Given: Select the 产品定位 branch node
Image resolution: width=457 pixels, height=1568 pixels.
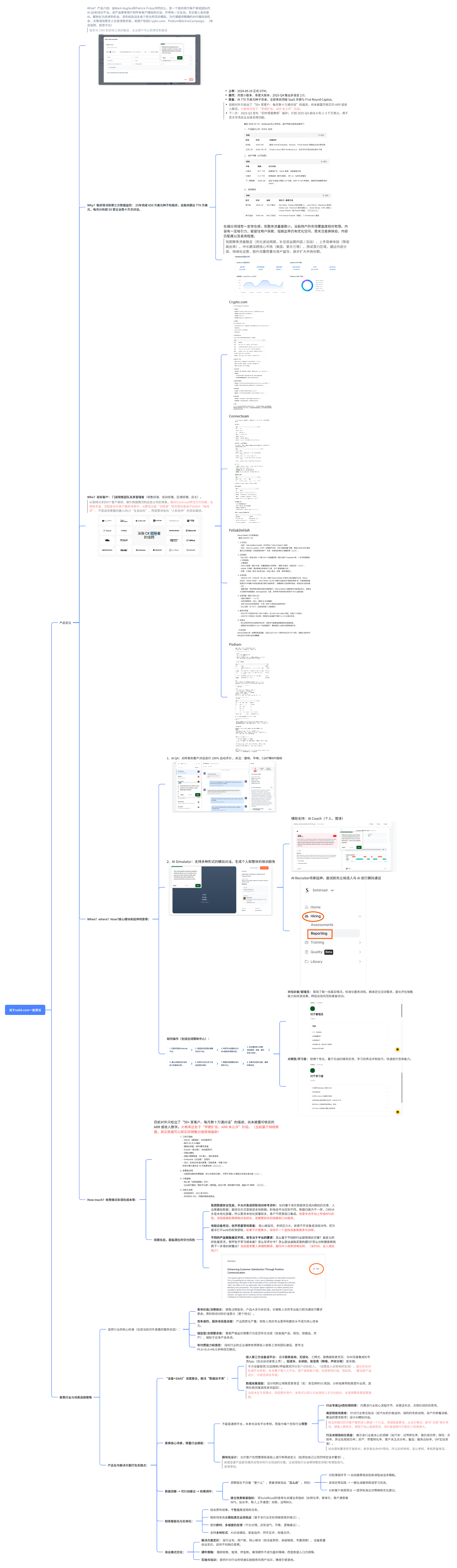Looking at the screenshot, I should [65, 623].
